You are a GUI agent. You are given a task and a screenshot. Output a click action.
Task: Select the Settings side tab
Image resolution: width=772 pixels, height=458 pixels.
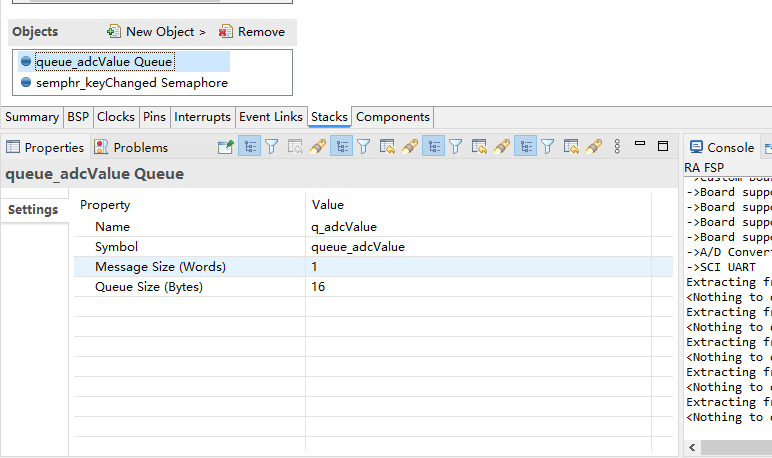click(x=33, y=210)
